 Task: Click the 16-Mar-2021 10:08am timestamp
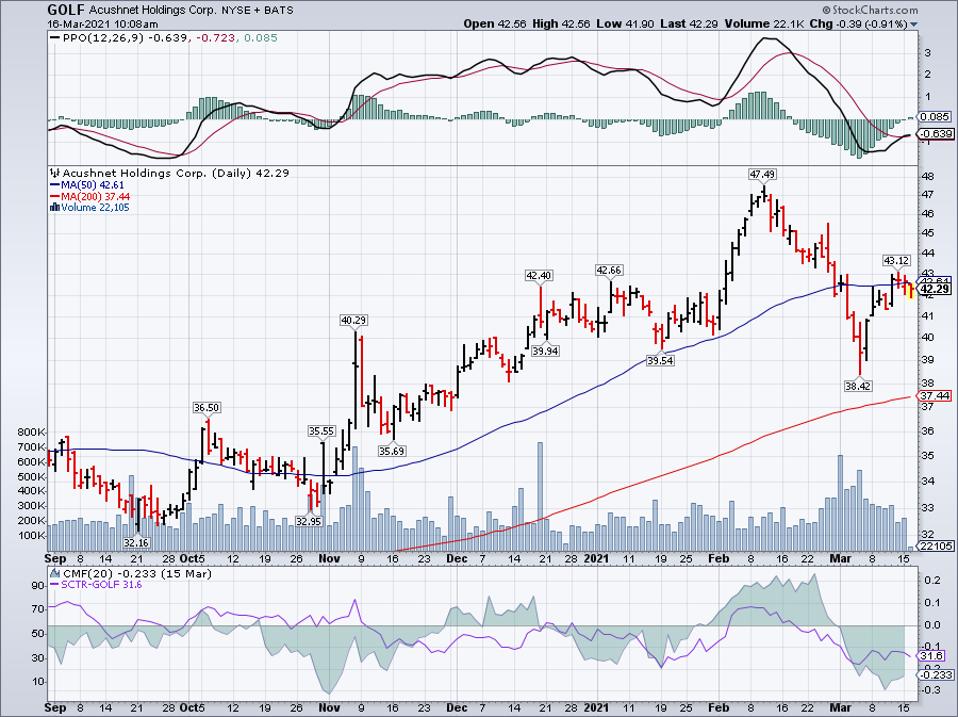tap(103, 24)
